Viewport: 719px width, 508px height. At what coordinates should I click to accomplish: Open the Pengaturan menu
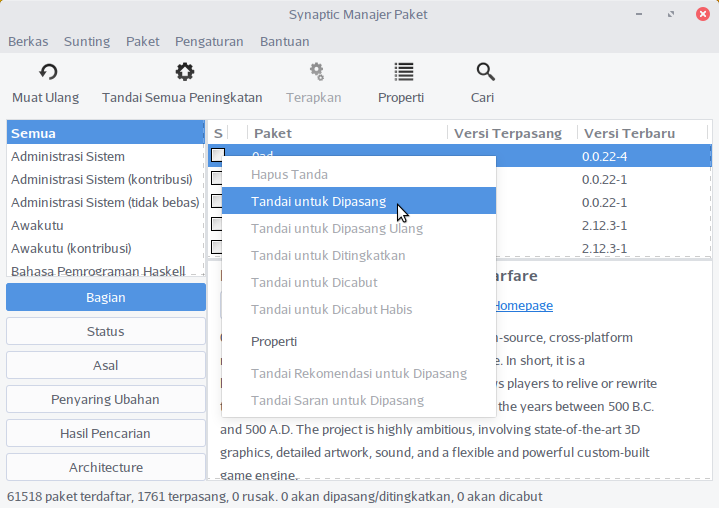pos(209,41)
